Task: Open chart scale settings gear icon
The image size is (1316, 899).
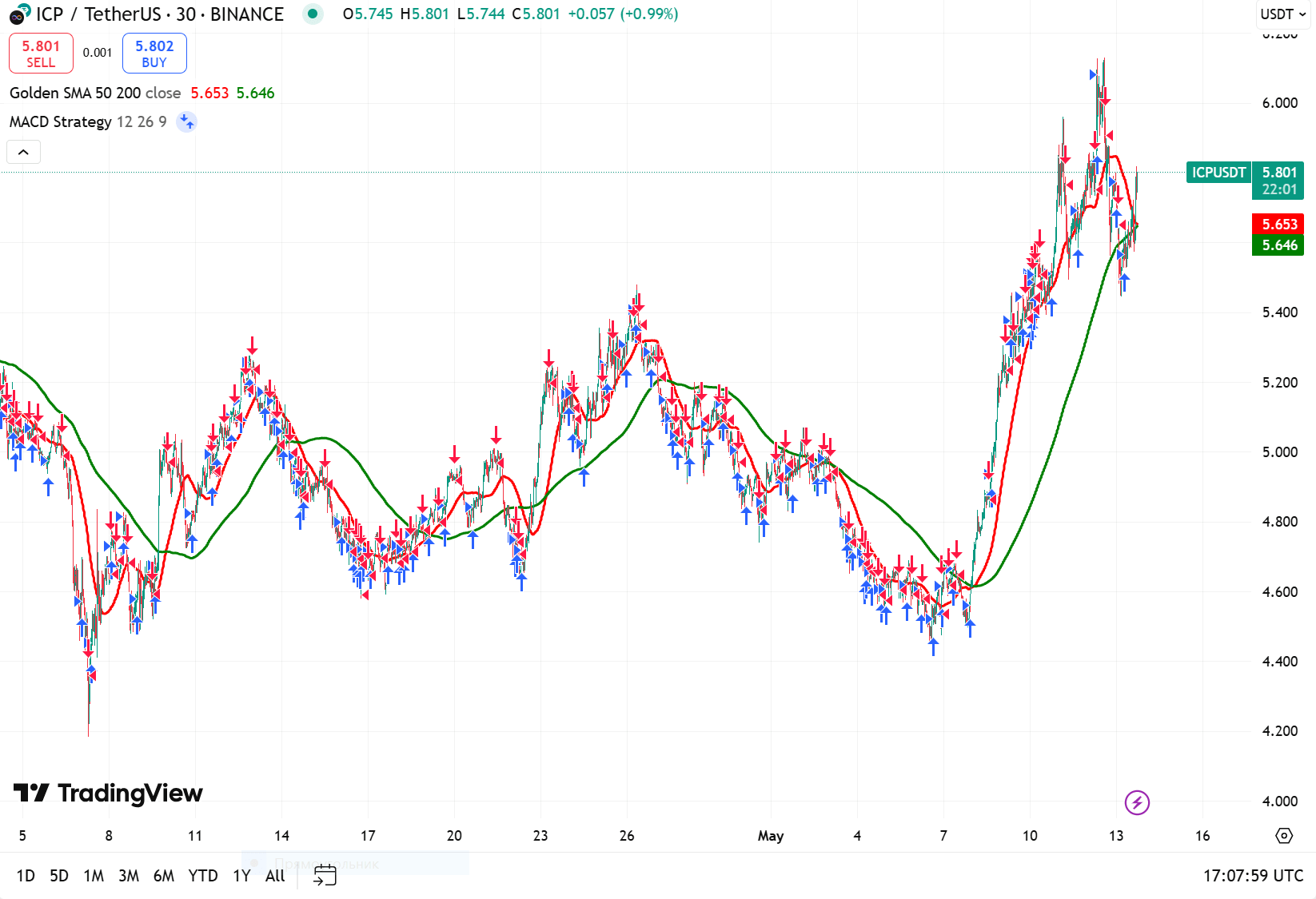Action: click(x=1283, y=835)
